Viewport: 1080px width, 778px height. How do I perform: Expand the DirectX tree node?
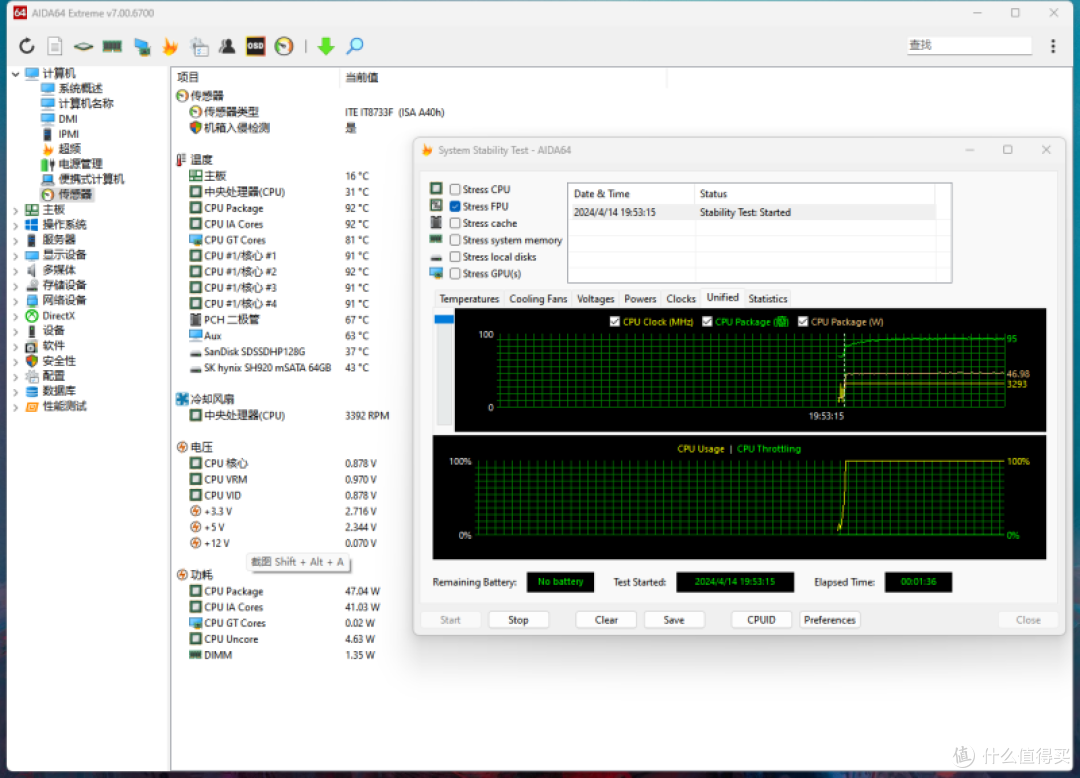(15, 316)
